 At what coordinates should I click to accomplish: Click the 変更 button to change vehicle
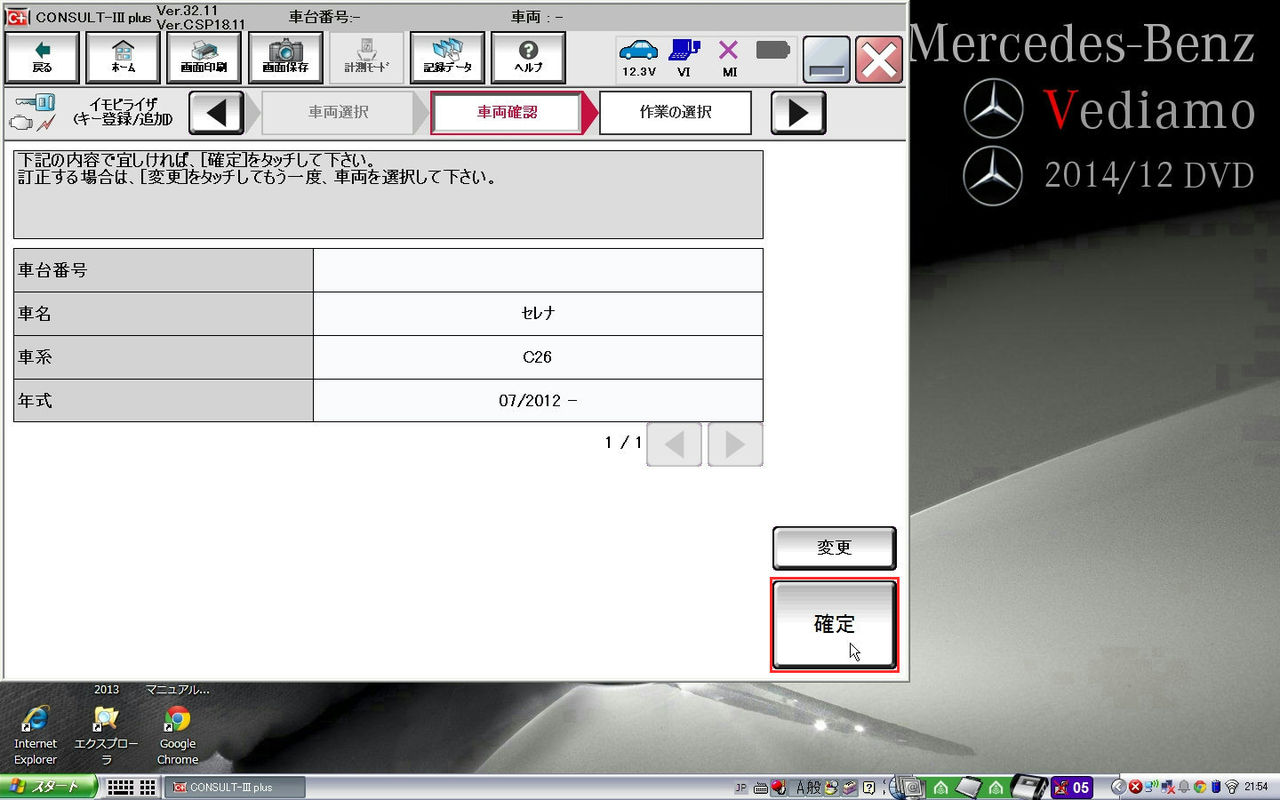[x=834, y=548]
